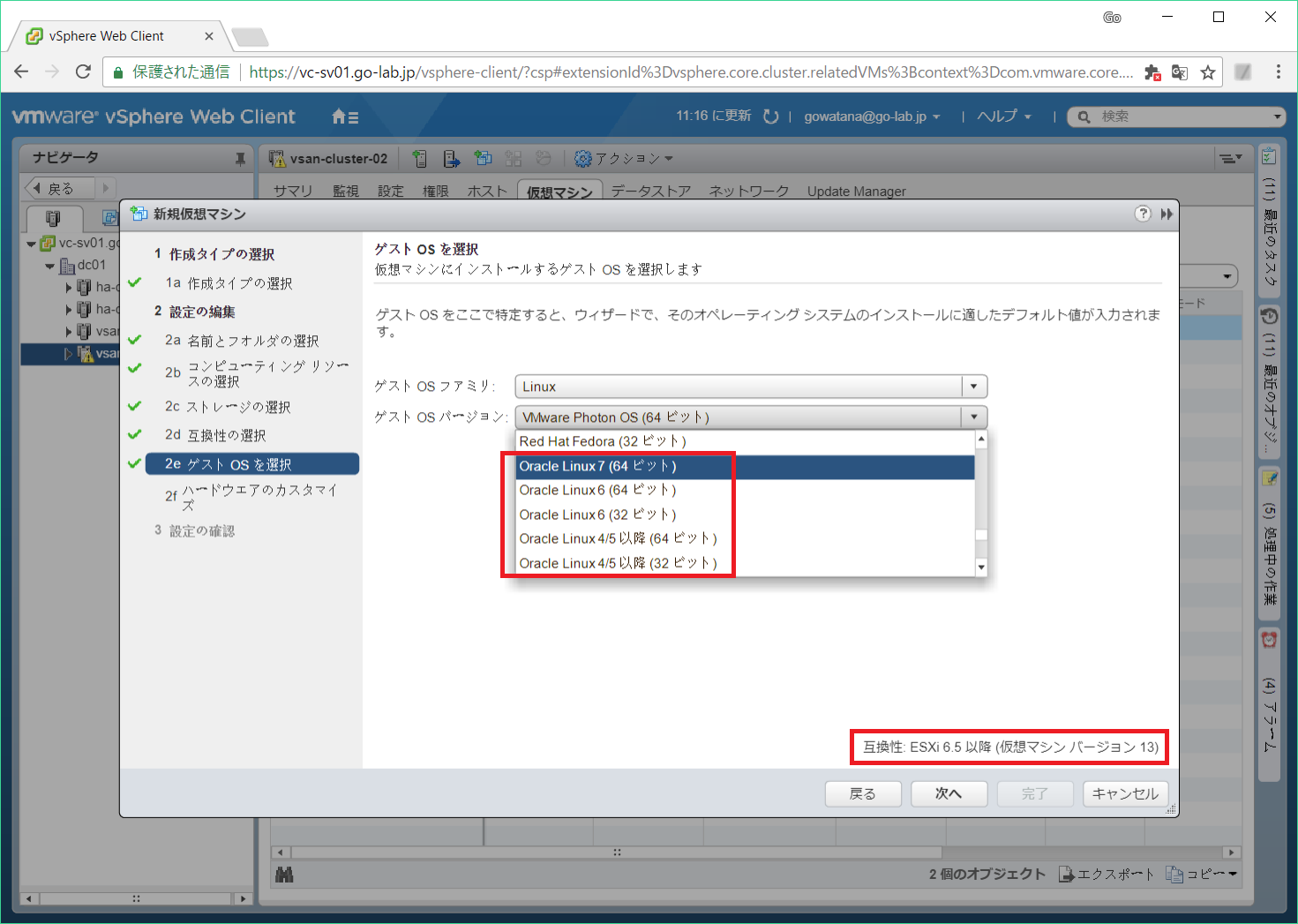The image size is (1298, 924).
Task: Click the OS list scrollbar up arrow
Action: coord(980,439)
